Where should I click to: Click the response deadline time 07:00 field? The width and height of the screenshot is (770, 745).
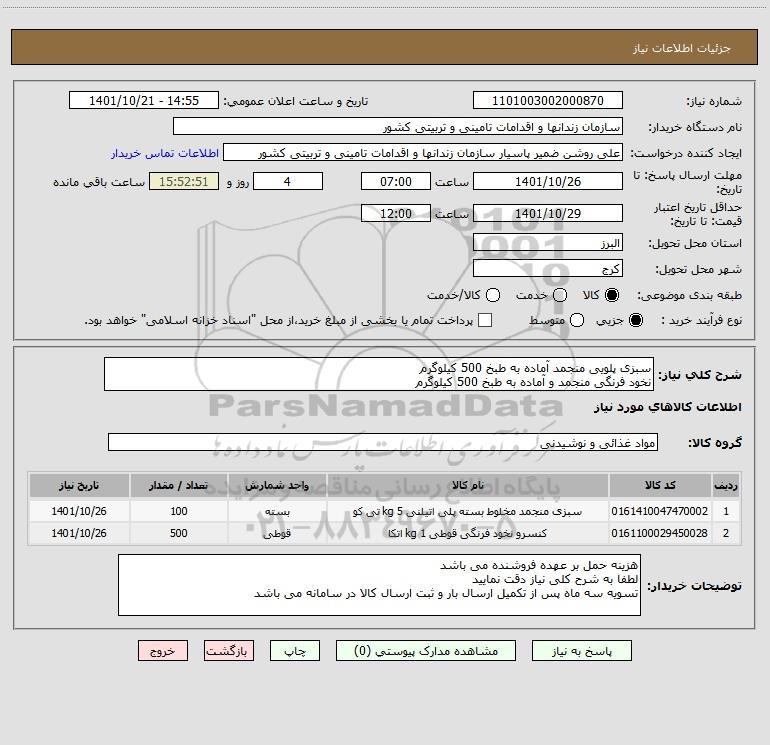(x=396, y=181)
